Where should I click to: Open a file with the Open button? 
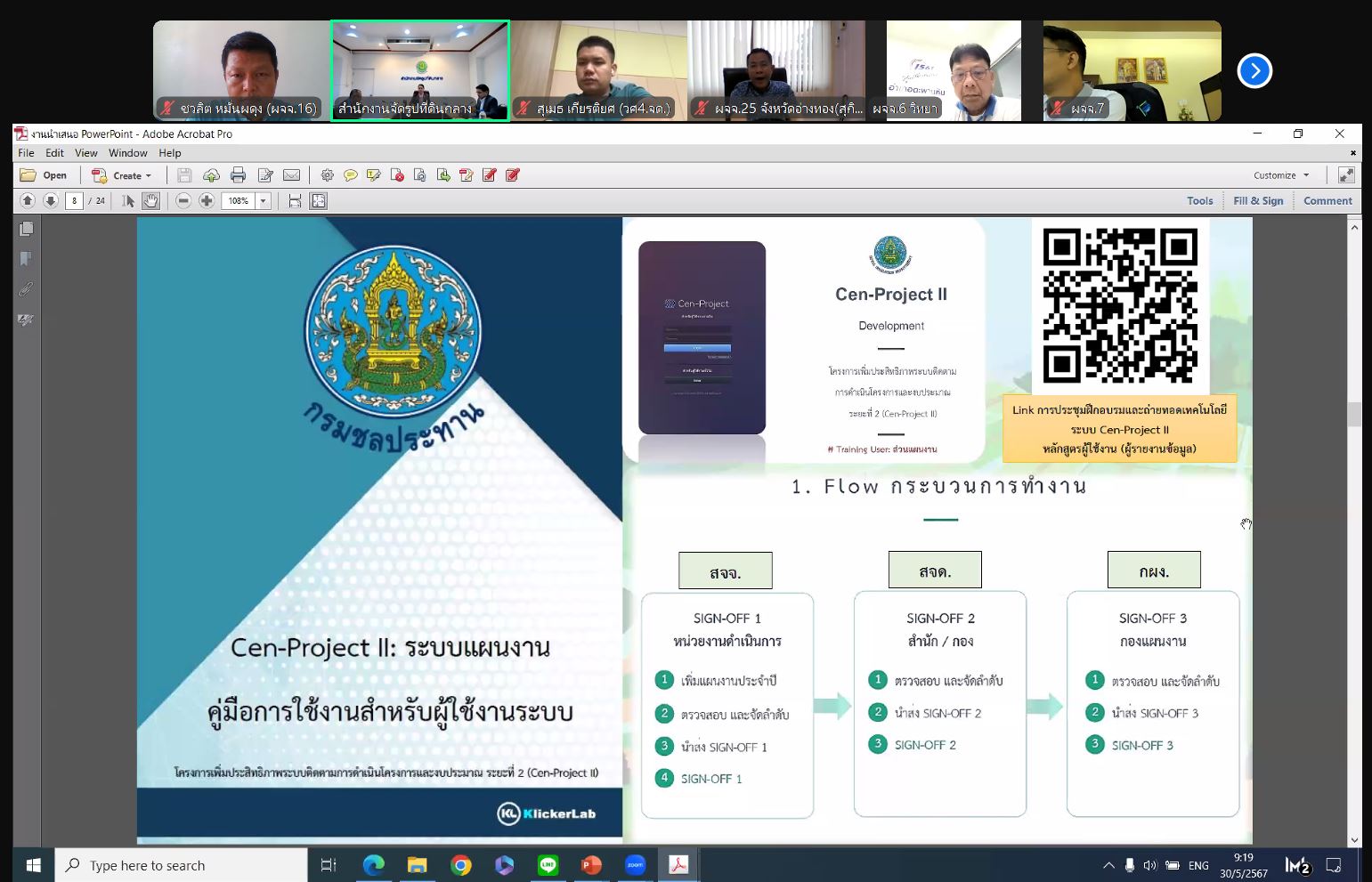[x=44, y=175]
